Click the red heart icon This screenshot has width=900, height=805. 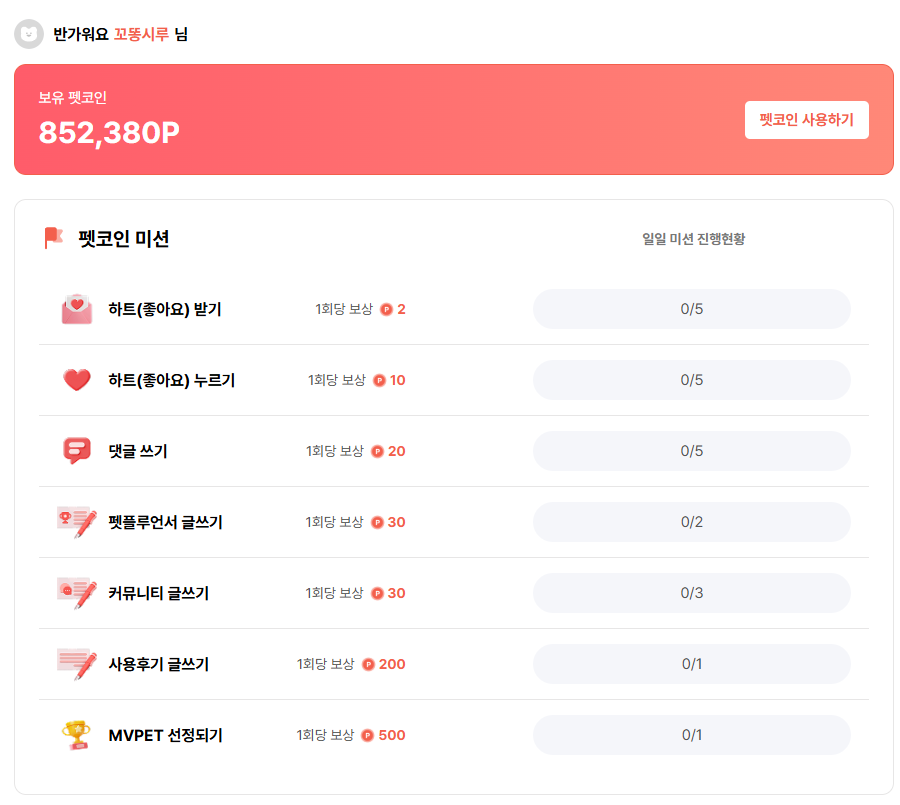click(76, 380)
